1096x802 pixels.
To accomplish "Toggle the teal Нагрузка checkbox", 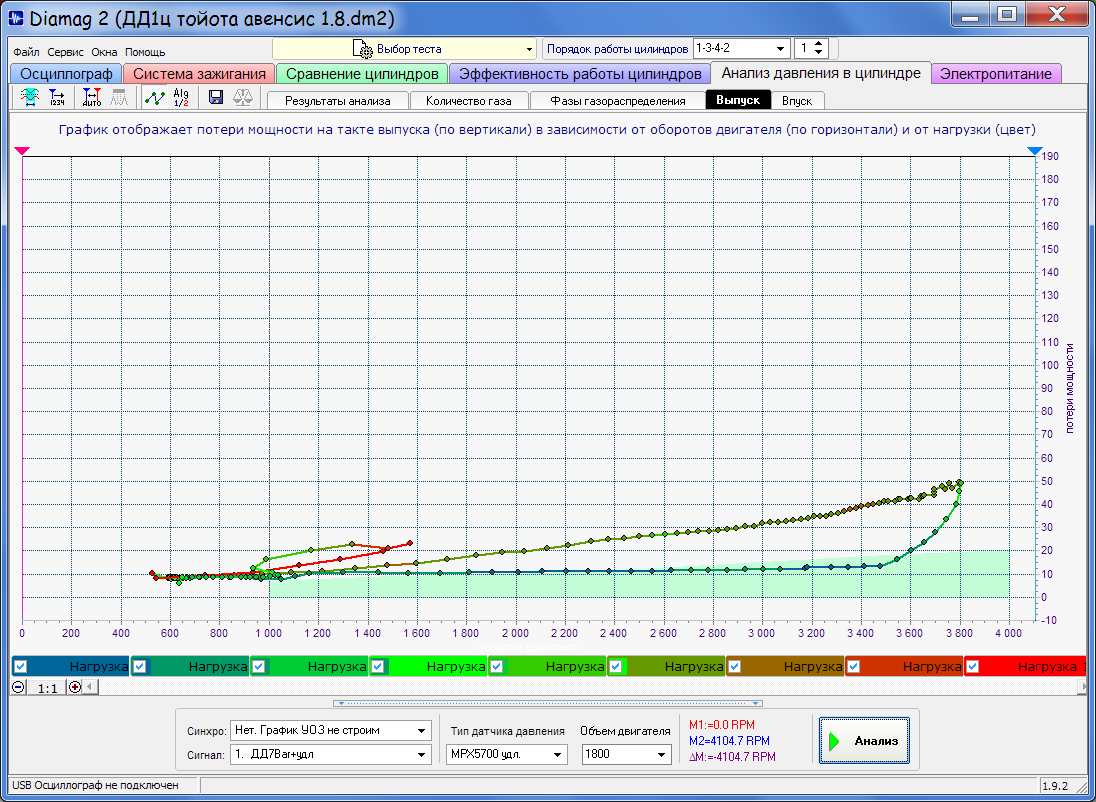I will 139,666.
